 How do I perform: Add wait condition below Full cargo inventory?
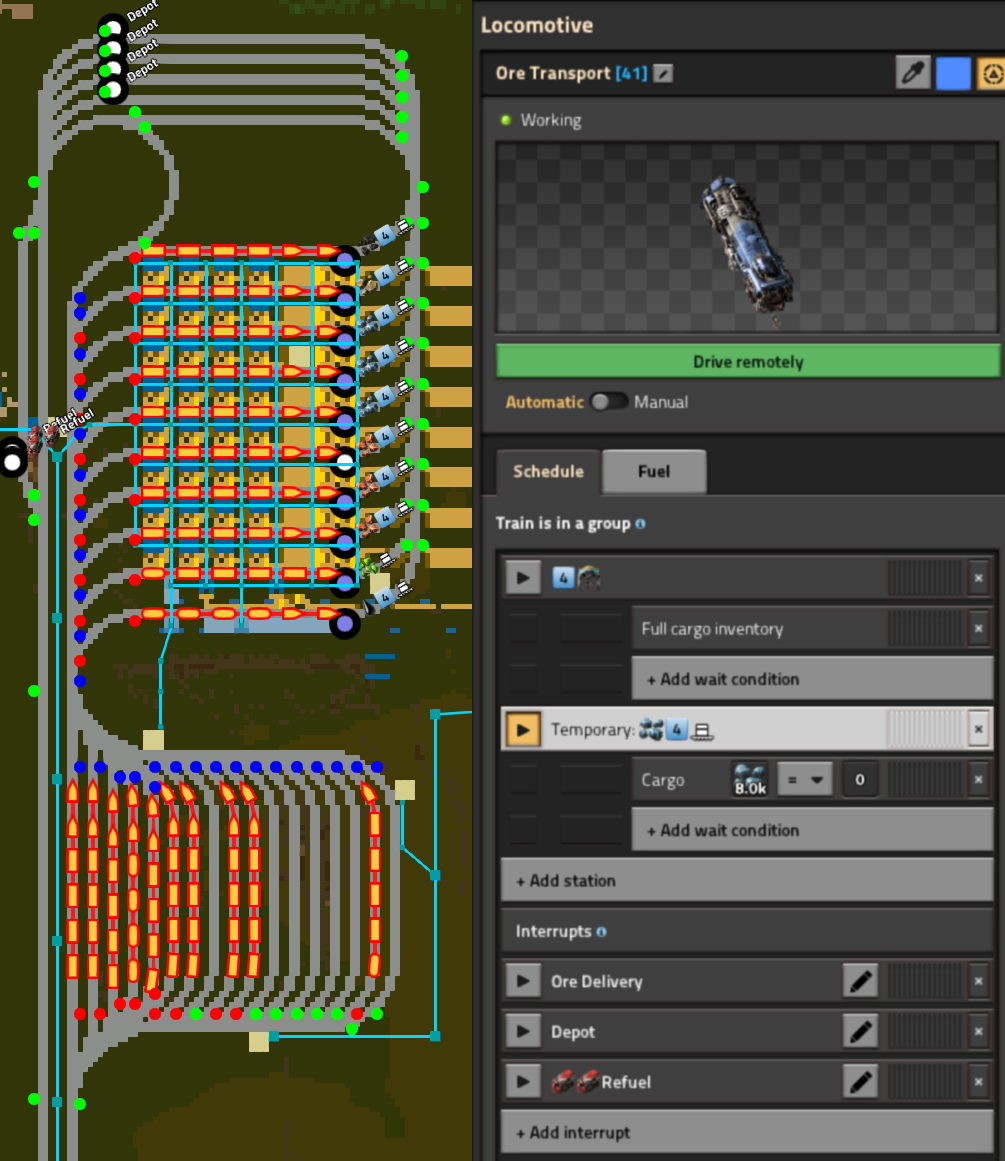tap(812, 679)
